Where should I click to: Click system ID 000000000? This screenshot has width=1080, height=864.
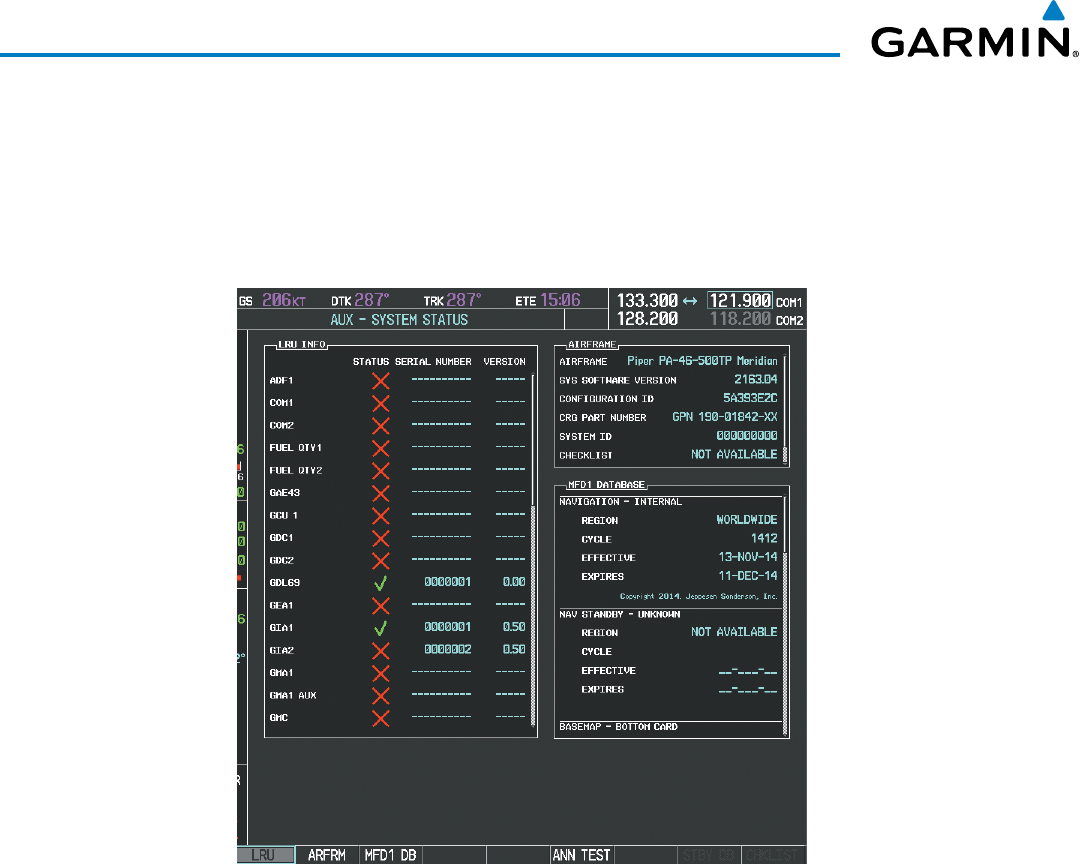coord(747,435)
